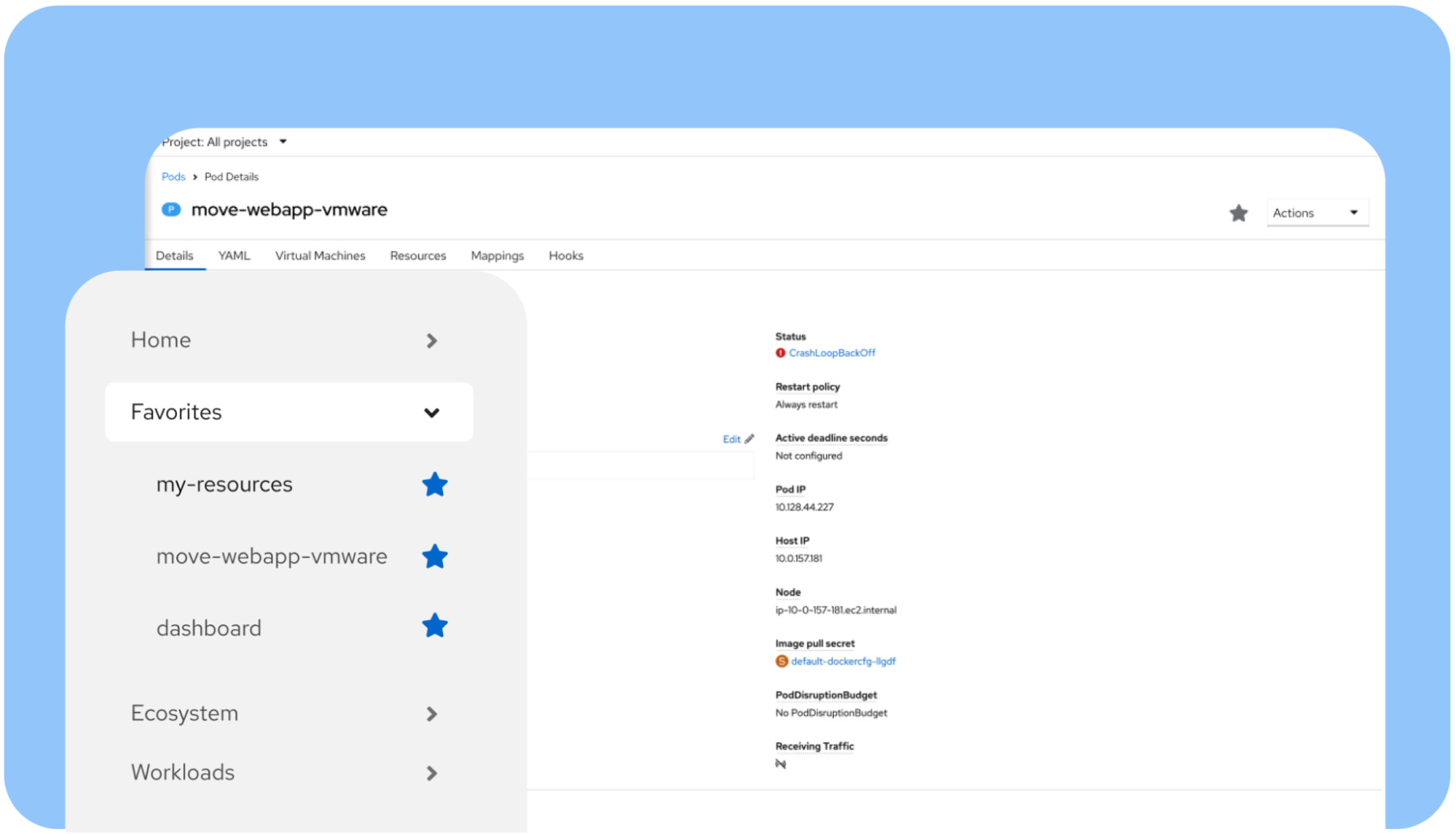1456x834 pixels.
Task: Toggle favorite star next to Actions
Action: (x=1238, y=213)
